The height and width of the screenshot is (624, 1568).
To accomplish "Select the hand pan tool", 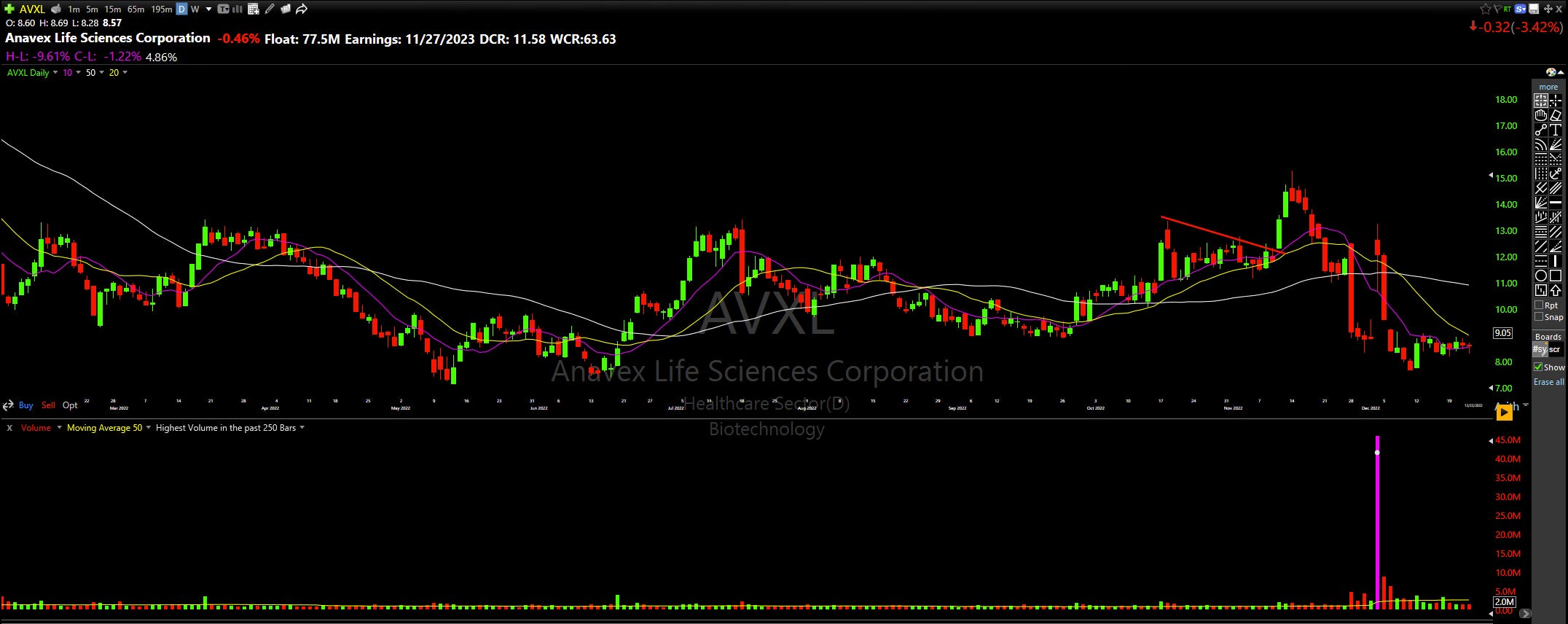I will [1540, 115].
